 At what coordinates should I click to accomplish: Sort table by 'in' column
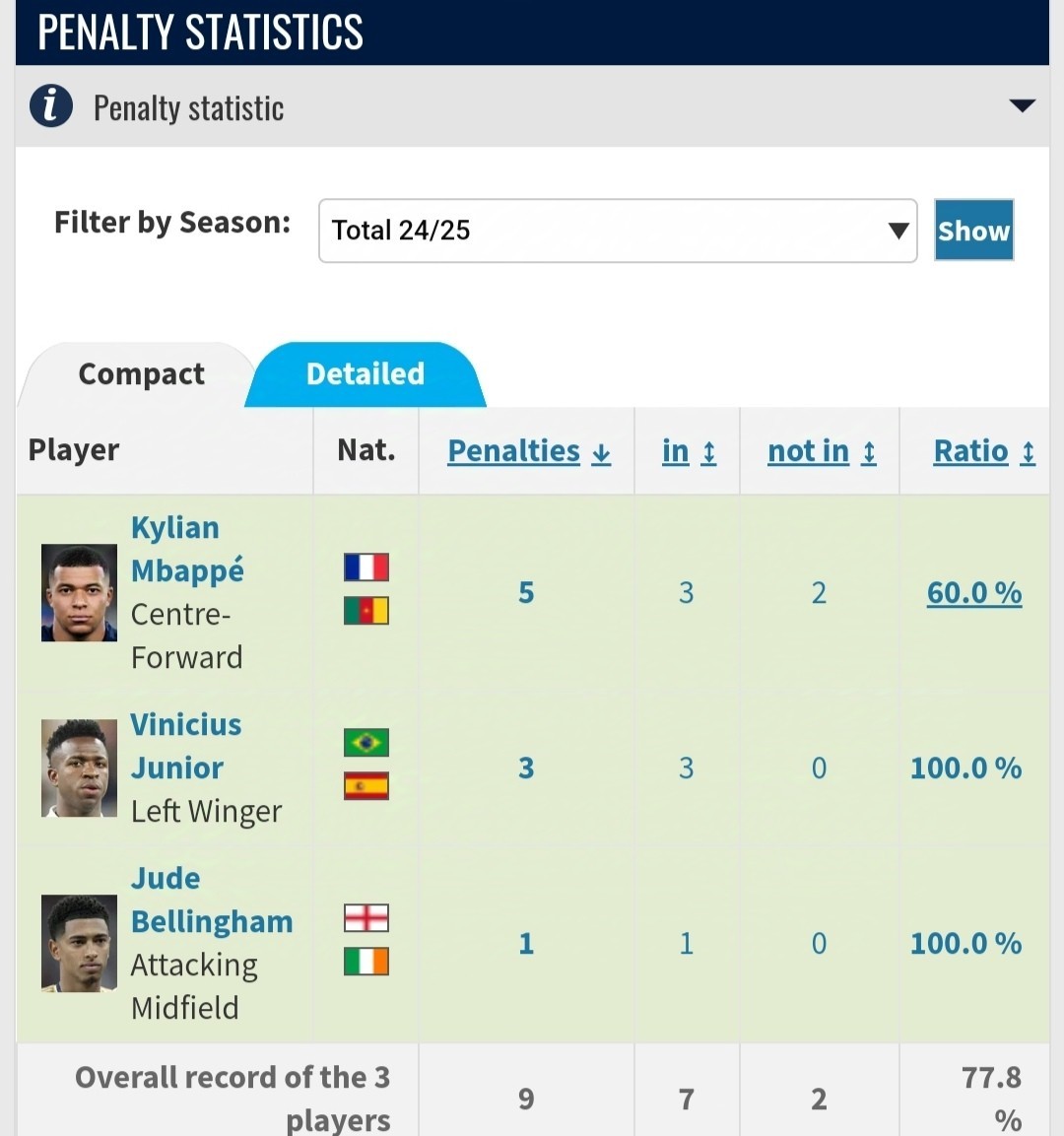[x=689, y=451]
